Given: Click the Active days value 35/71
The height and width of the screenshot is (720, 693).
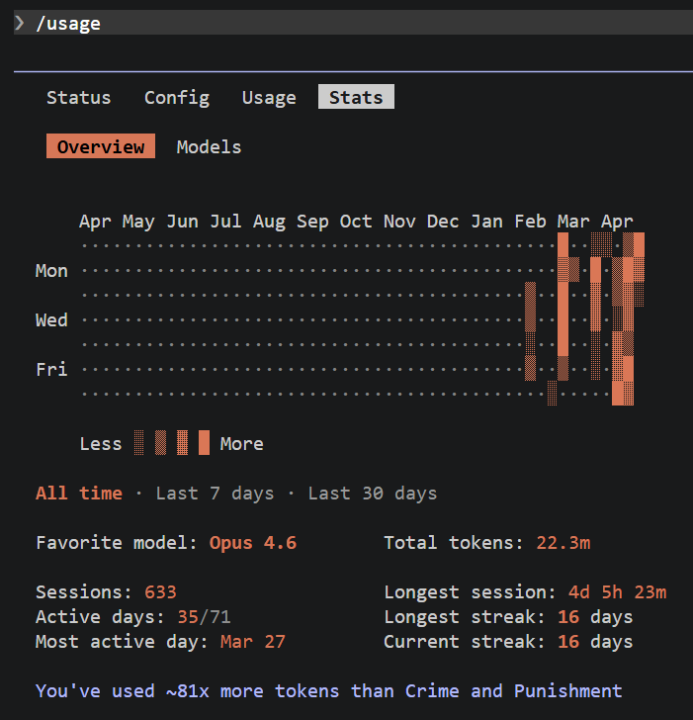Looking at the screenshot, I should 204,617.
